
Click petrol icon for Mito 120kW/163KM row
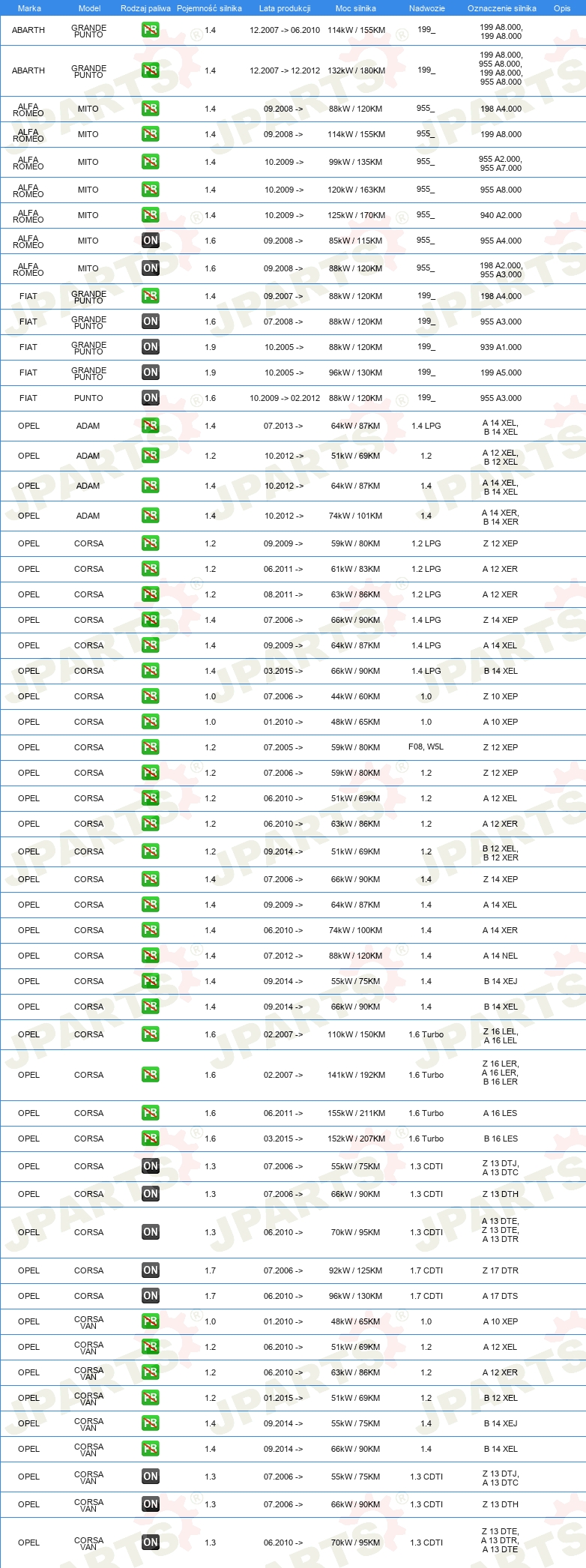(x=151, y=190)
